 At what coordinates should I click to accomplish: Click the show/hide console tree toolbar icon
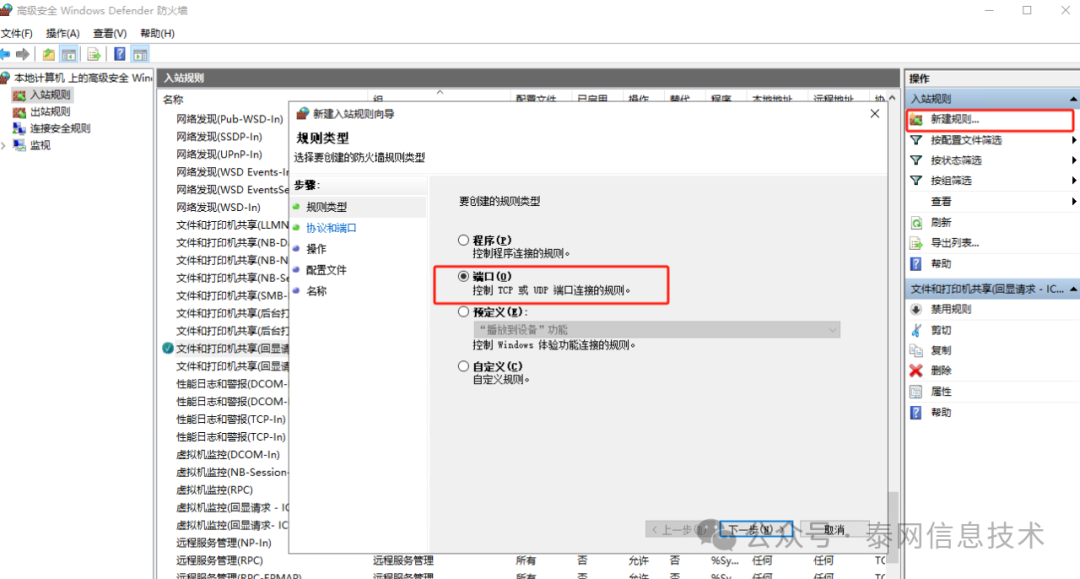69,54
